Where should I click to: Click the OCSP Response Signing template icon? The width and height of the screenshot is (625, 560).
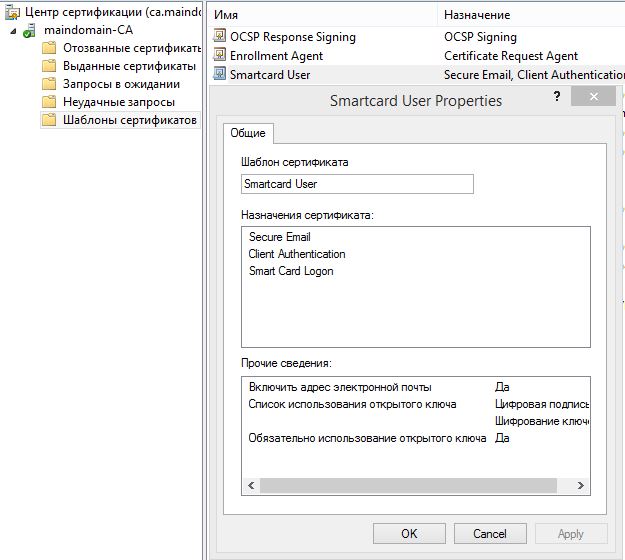(x=221, y=37)
